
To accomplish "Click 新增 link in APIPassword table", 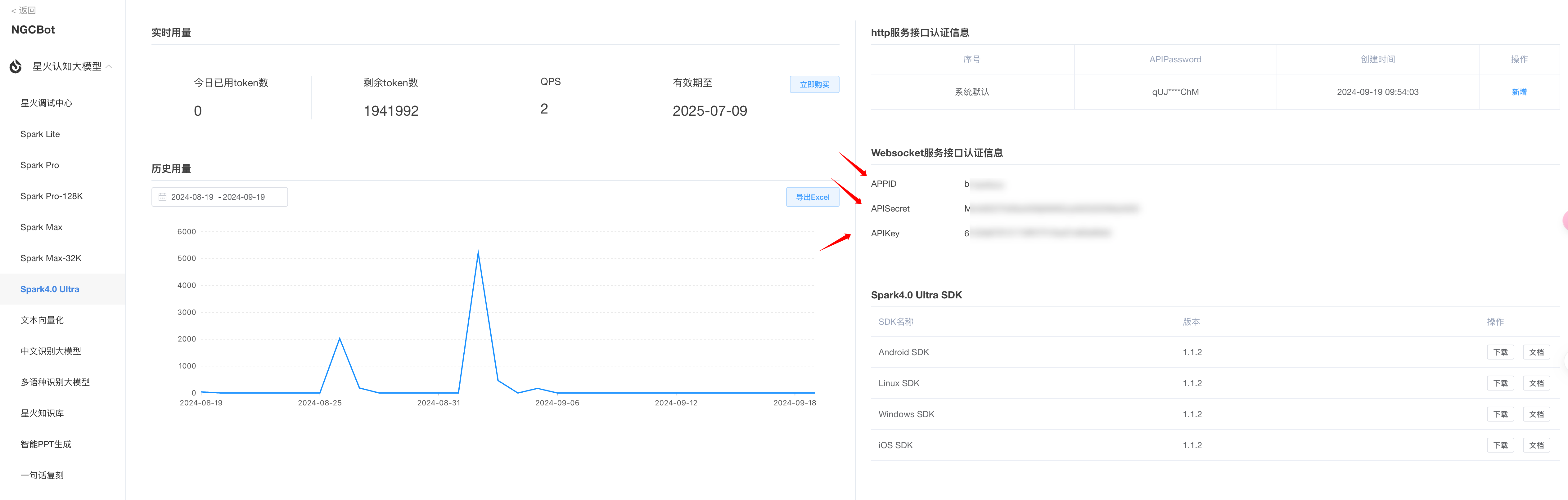I will click(1519, 92).
